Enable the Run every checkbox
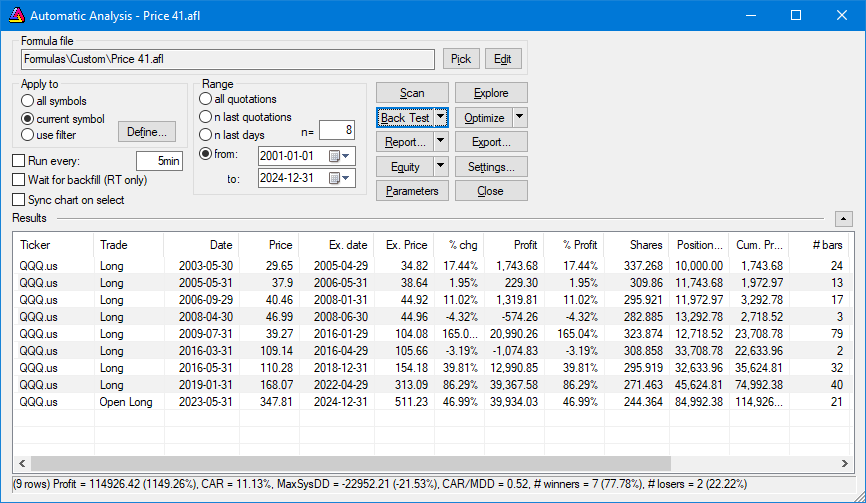866x503 pixels. (19, 161)
